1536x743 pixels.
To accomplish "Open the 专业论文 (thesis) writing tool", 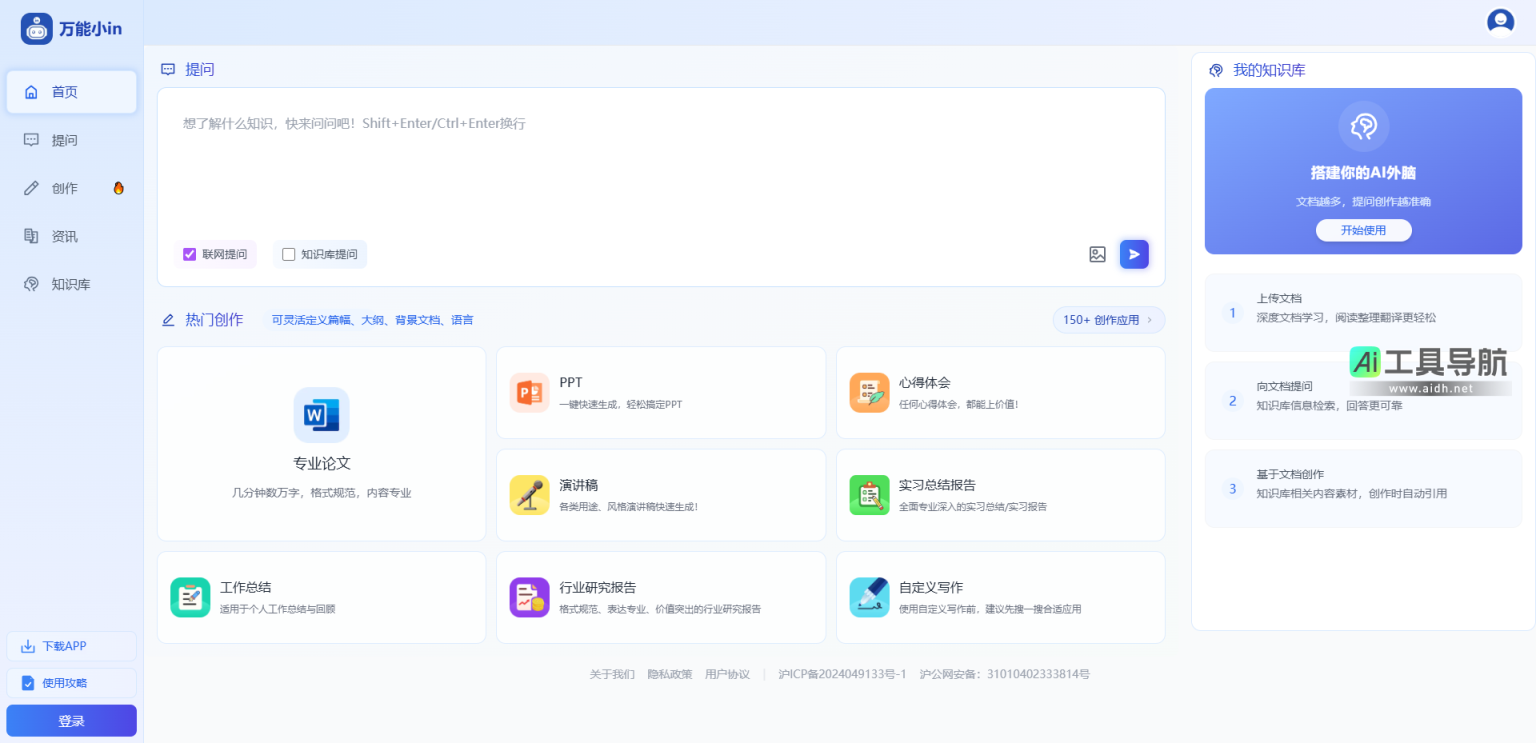I will 321,444.
